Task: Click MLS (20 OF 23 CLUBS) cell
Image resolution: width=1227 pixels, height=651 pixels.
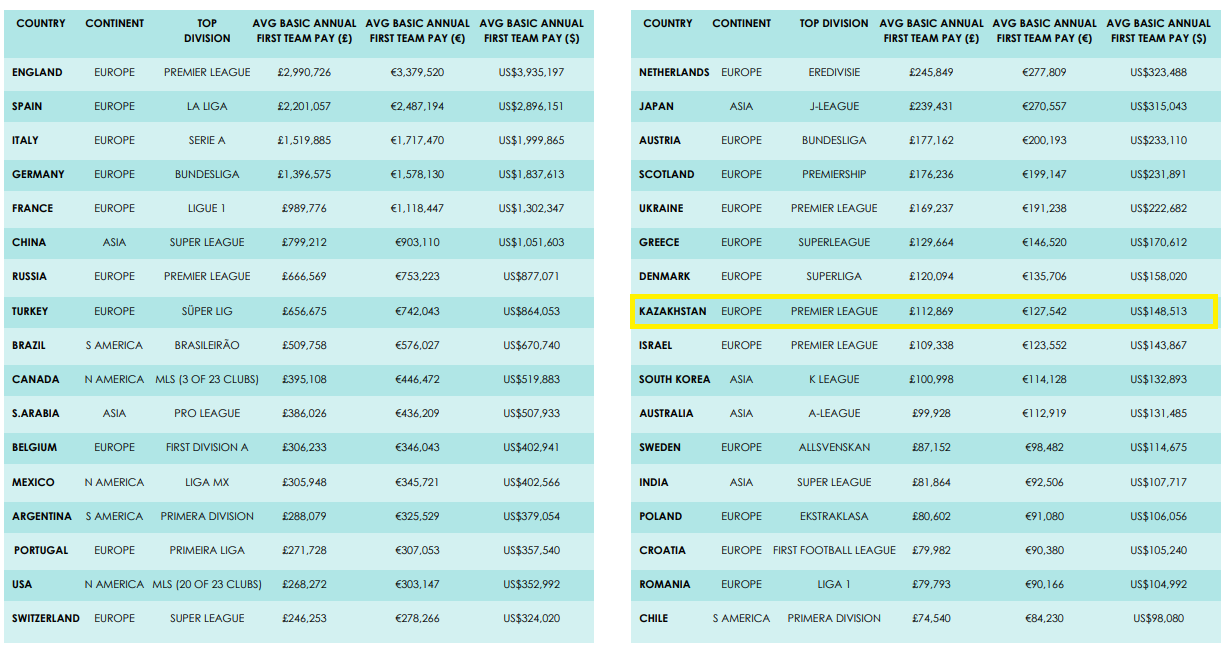Action: [x=207, y=584]
